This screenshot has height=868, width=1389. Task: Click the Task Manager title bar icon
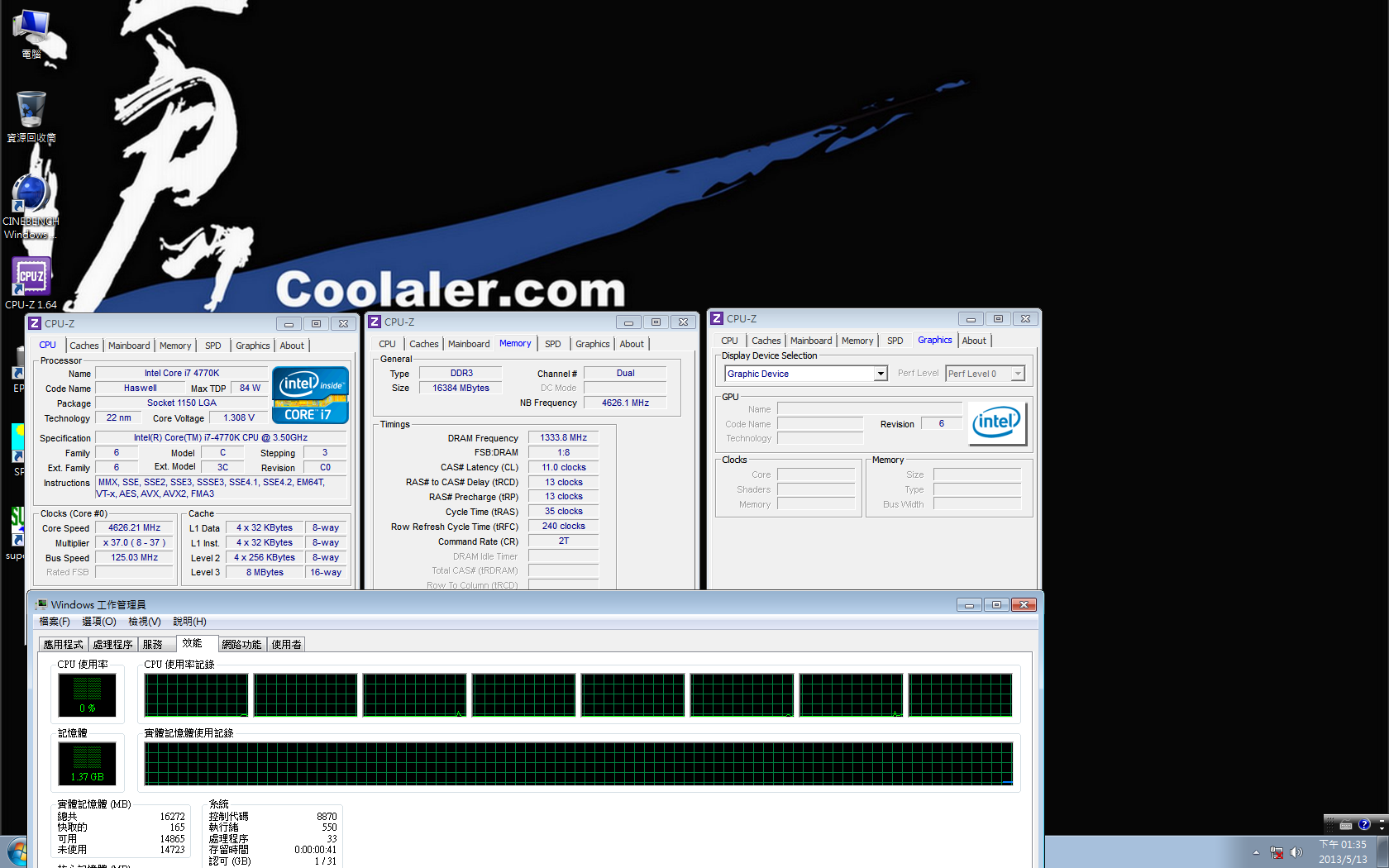click(41, 604)
